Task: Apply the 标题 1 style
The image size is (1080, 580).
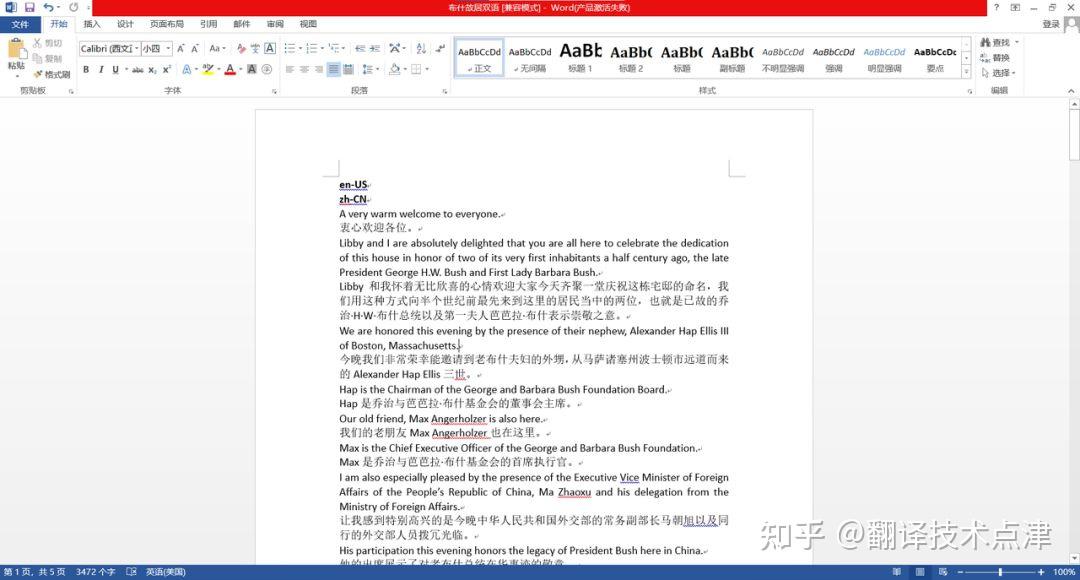Action: 580,58
